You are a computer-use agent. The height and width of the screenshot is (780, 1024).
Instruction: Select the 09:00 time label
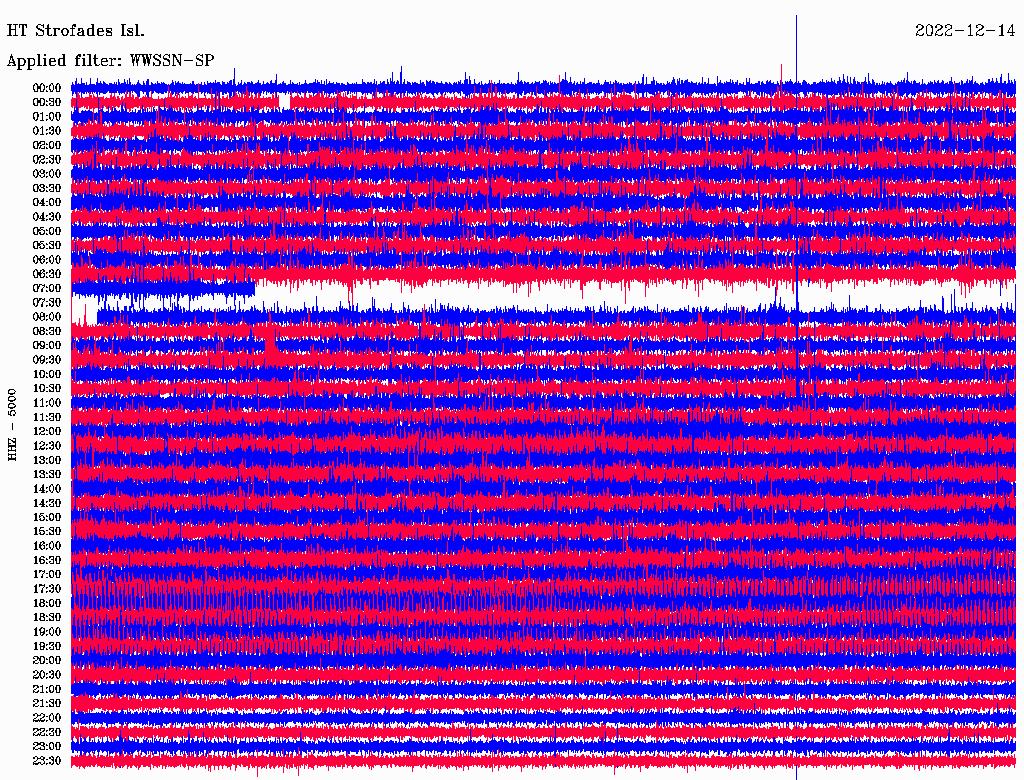[47, 346]
